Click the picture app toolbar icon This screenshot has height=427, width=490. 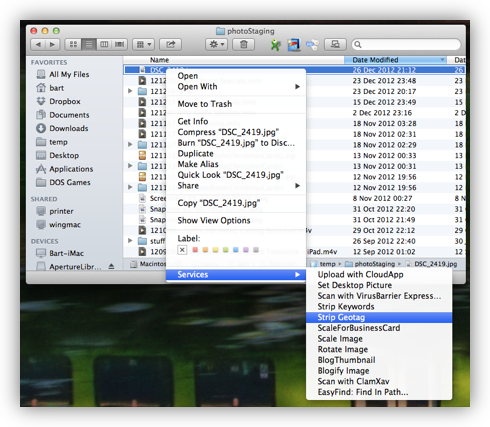(x=294, y=45)
